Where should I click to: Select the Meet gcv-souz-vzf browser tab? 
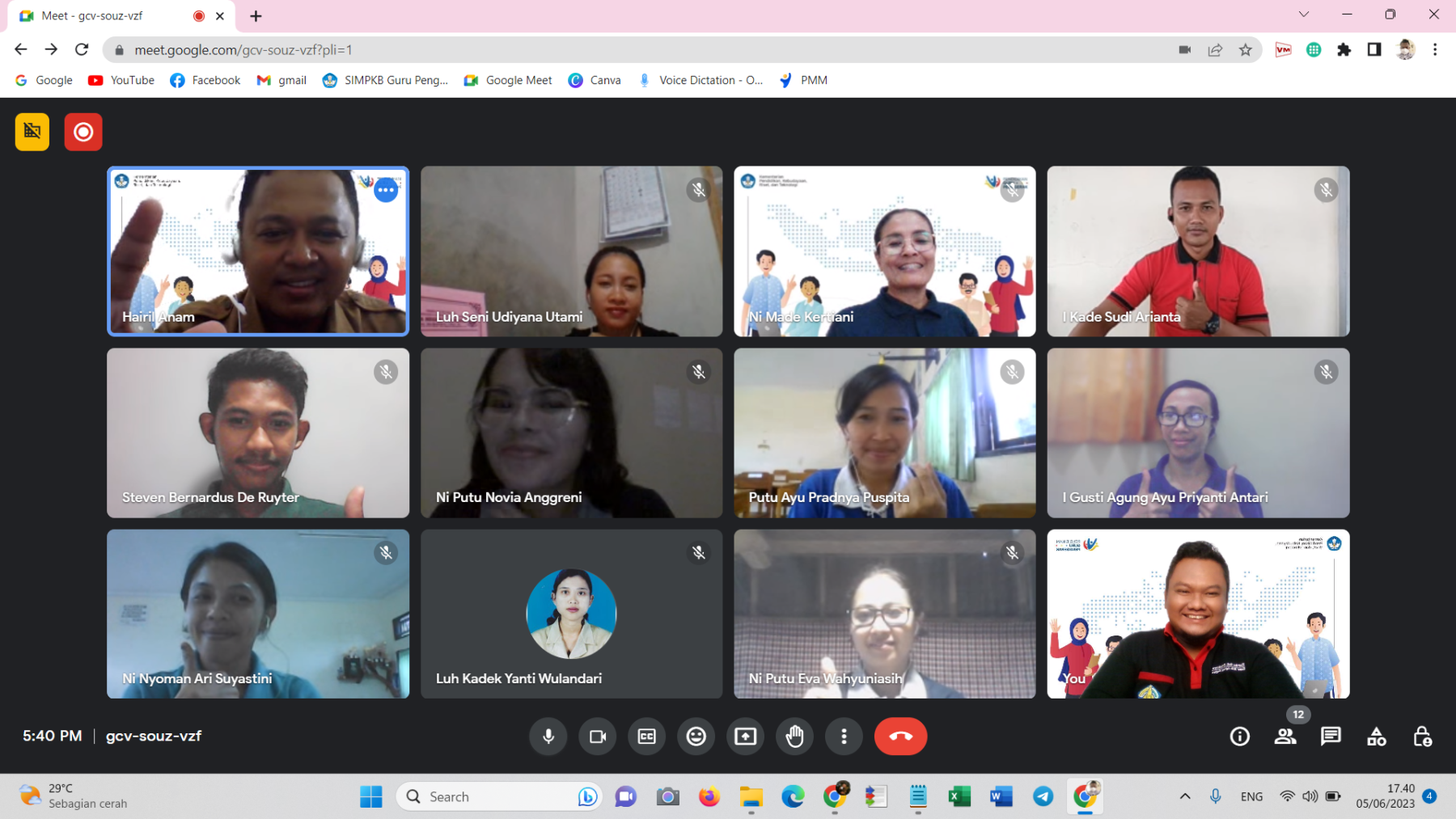pyautogui.click(x=113, y=16)
